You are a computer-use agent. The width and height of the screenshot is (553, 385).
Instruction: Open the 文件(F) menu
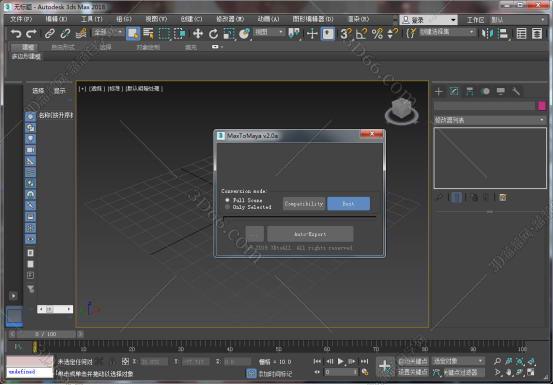[21, 19]
